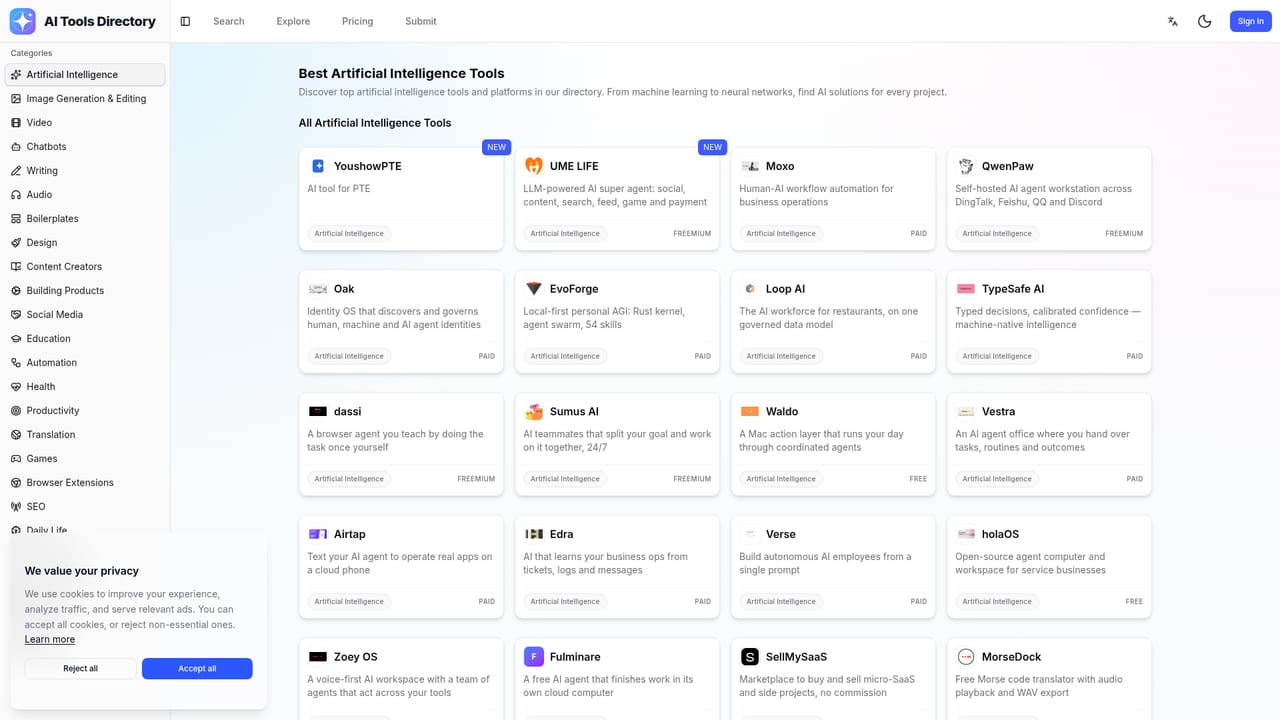Select the Audio headphones icon
Viewport: 1280px width, 720px height.
point(16,195)
